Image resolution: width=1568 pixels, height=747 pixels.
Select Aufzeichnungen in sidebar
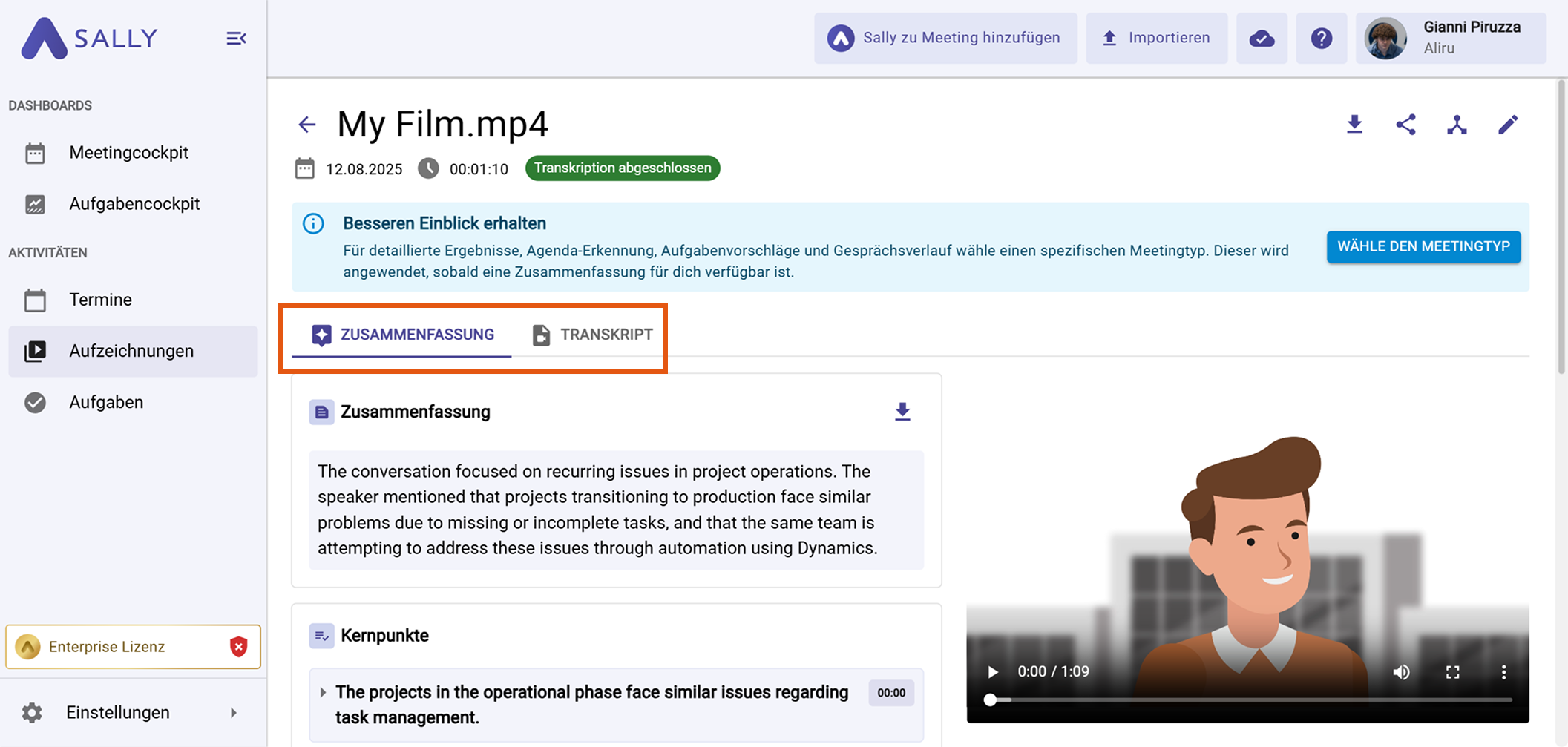pos(133,351)
